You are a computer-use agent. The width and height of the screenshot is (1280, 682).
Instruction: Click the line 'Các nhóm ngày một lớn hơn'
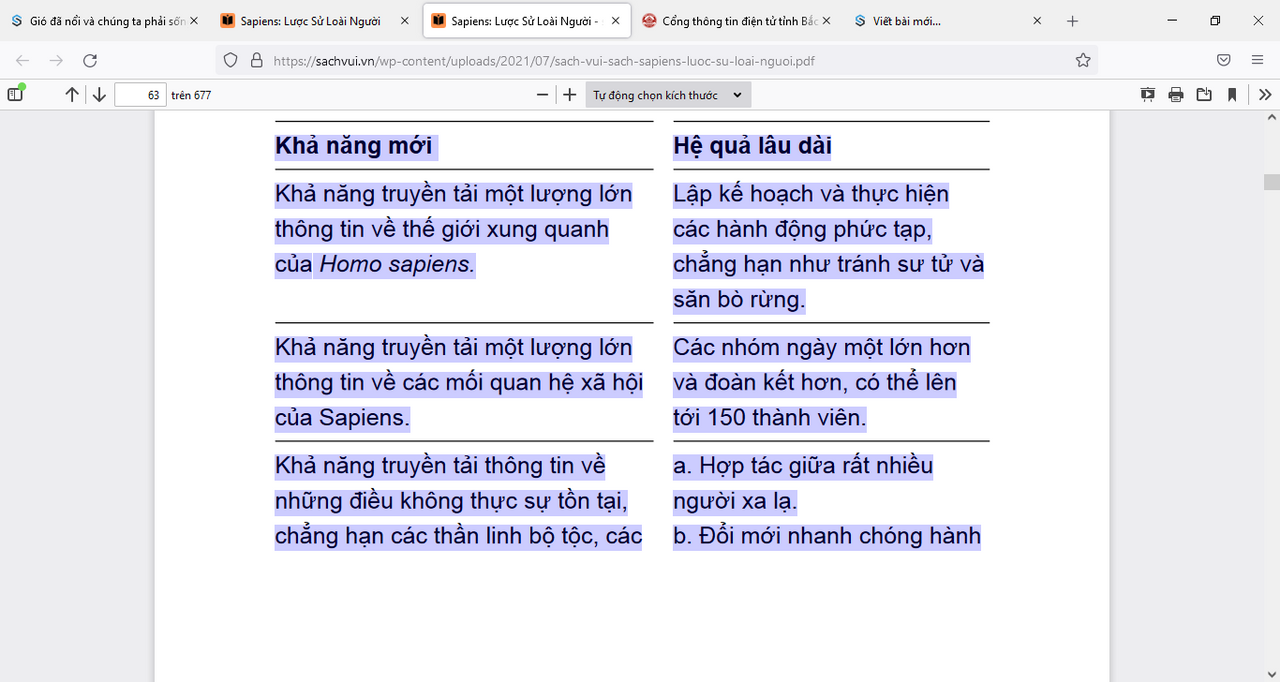(822, 348)
